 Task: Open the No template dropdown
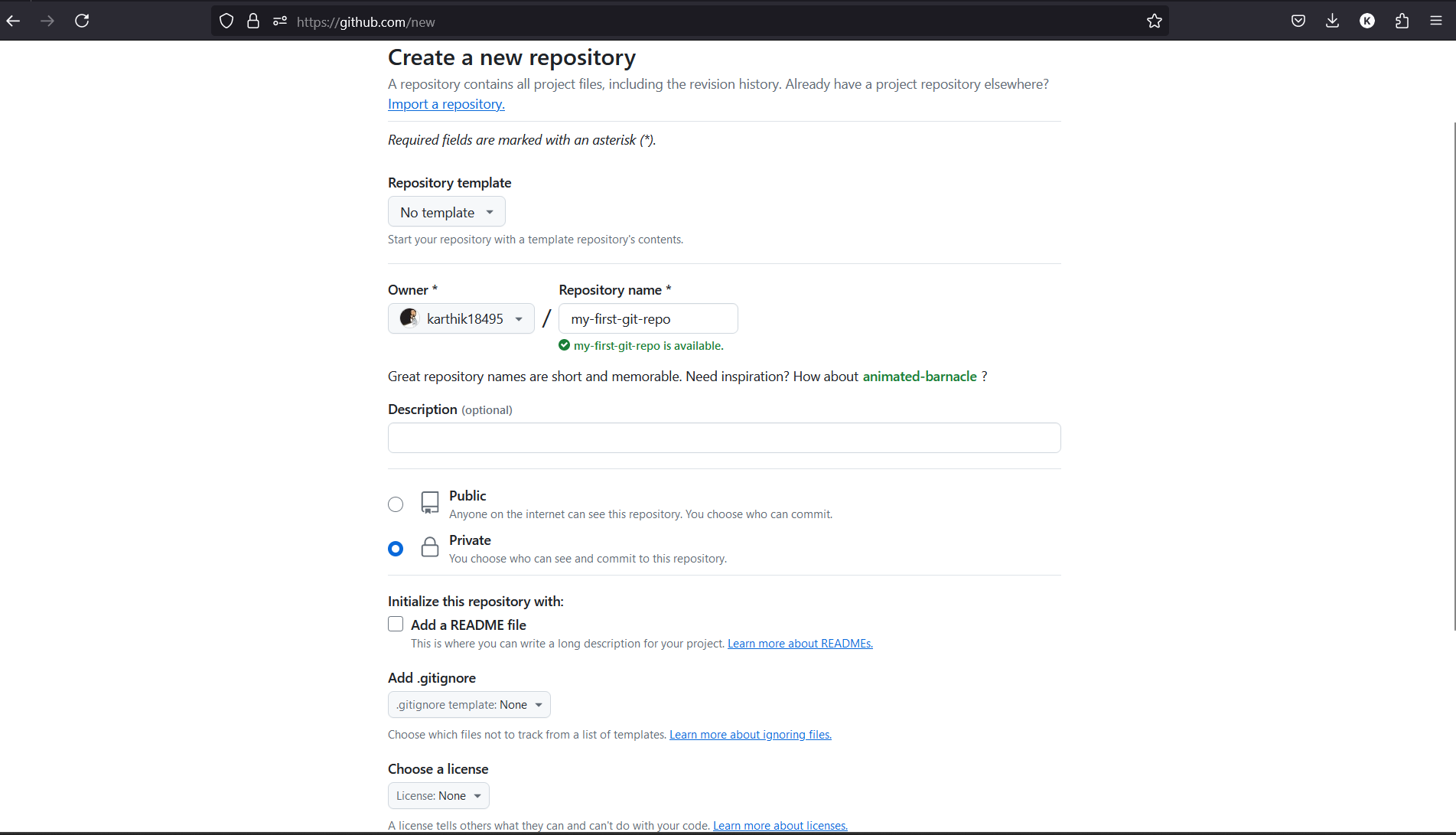tap(446, 211)
